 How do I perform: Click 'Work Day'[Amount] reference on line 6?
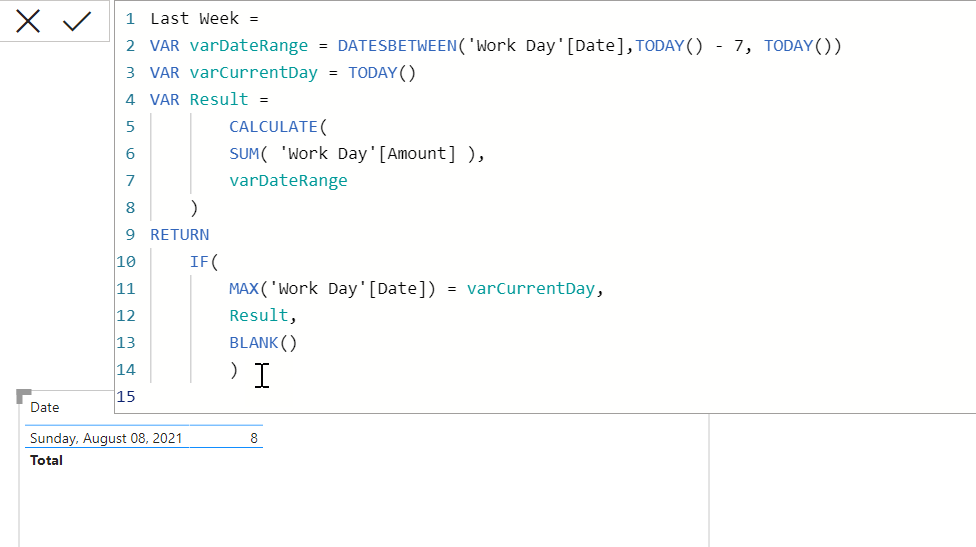point(368,154)
